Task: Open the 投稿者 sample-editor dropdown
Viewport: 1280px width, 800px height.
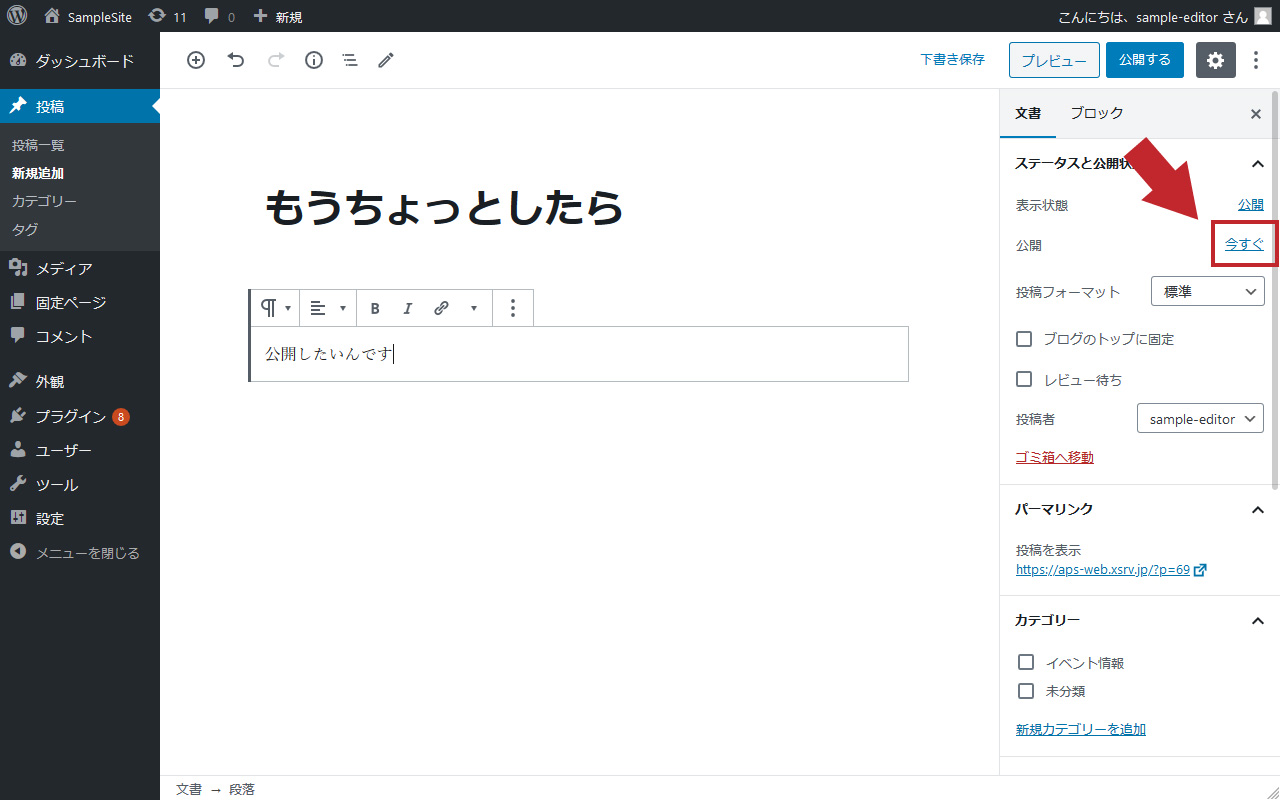Action: click(x=1200, y=419)
